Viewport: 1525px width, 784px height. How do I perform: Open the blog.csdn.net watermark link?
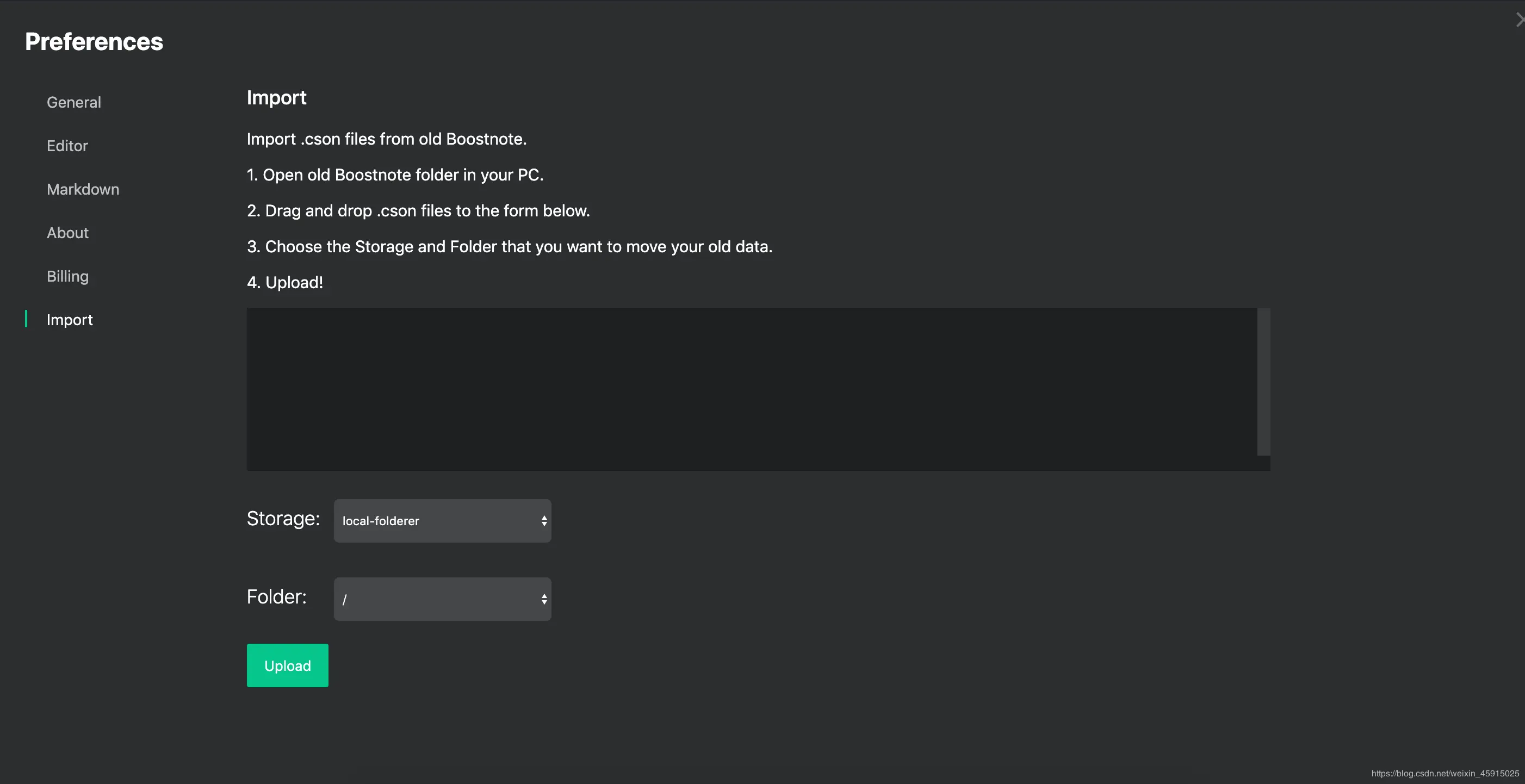(1445, 773)
